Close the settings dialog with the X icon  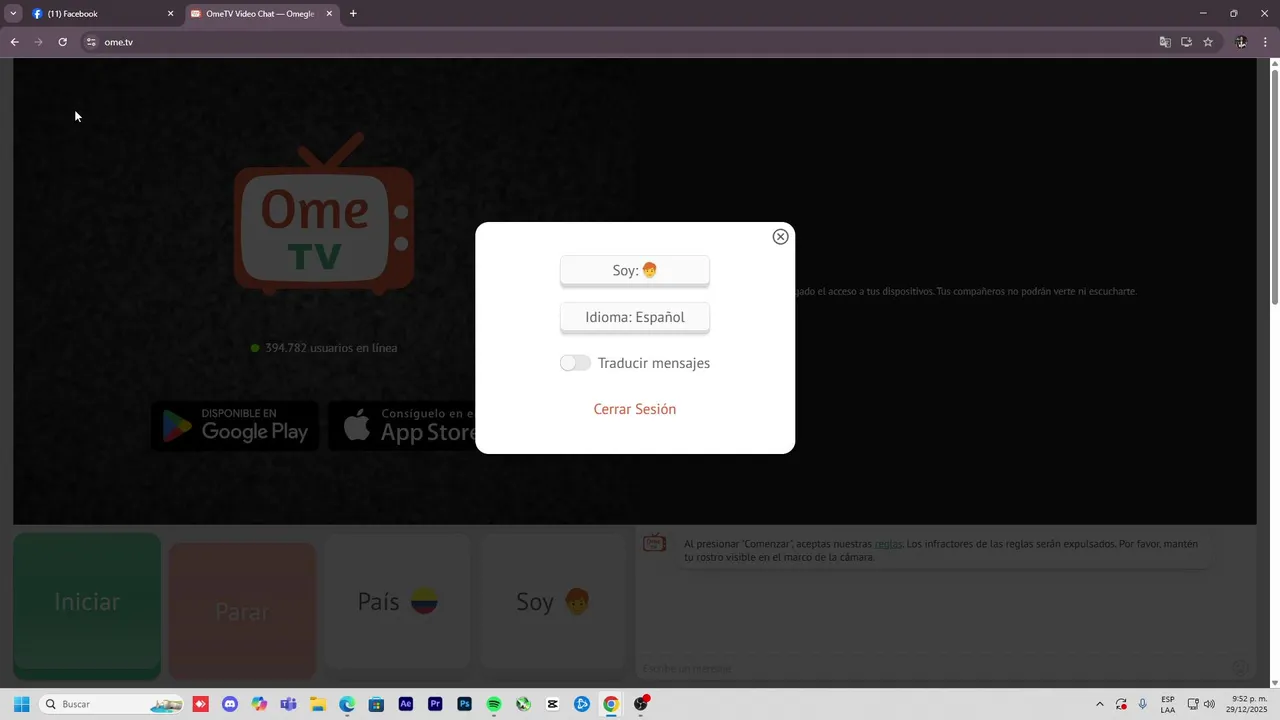(781, 237)
